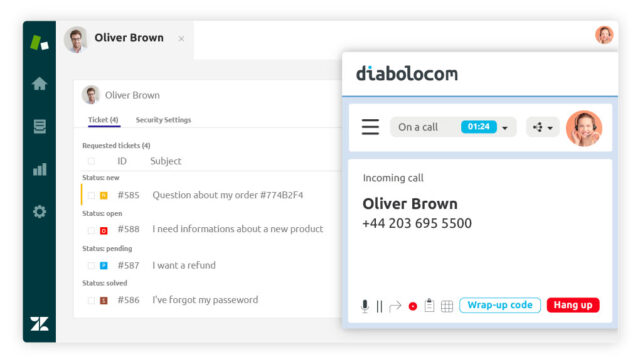Open the Reporting bar chart icon
Viewport: 640px width, 364px height.
click(x=40, y=169)
